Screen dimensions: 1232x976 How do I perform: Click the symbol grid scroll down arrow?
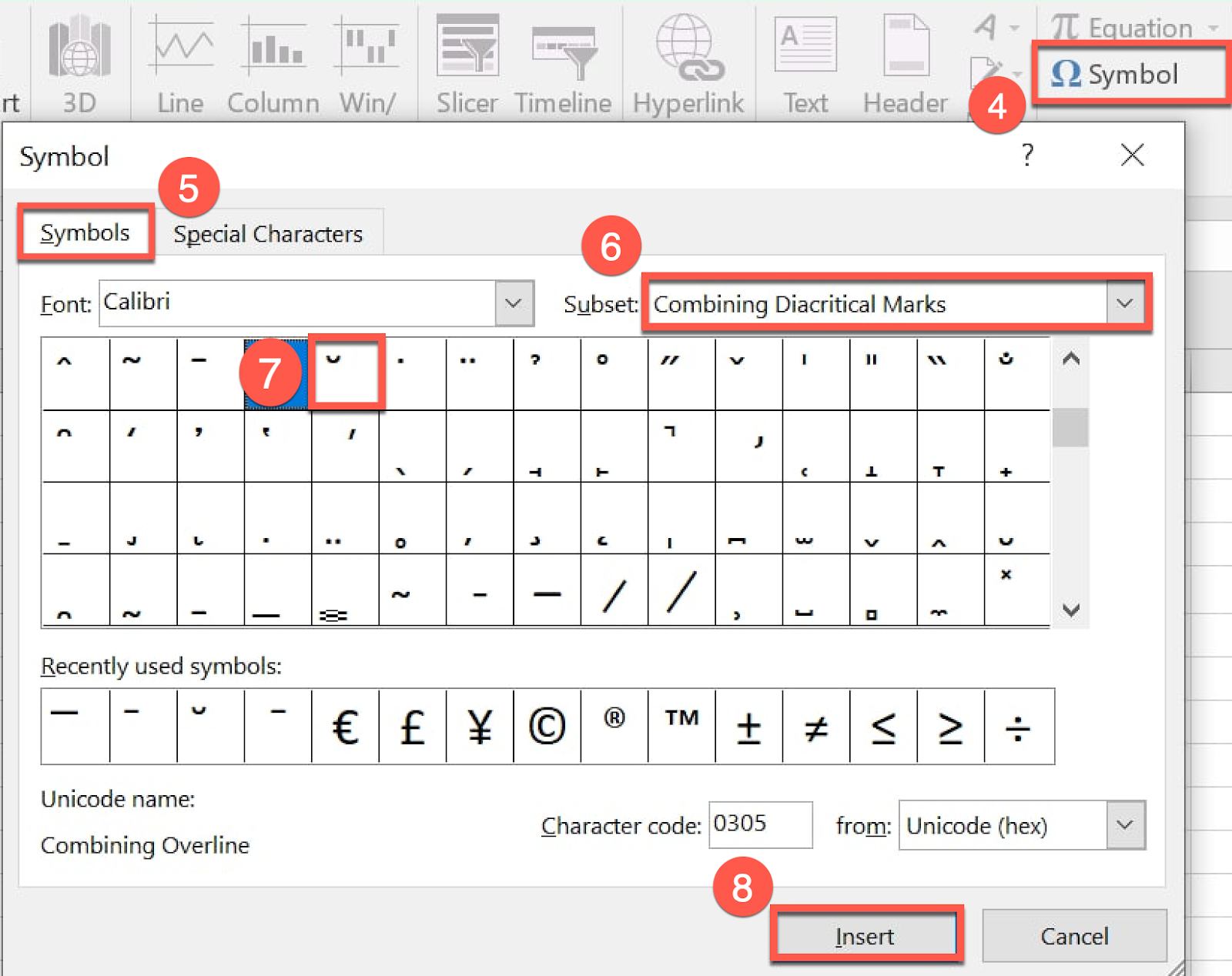click(1071, 610)
